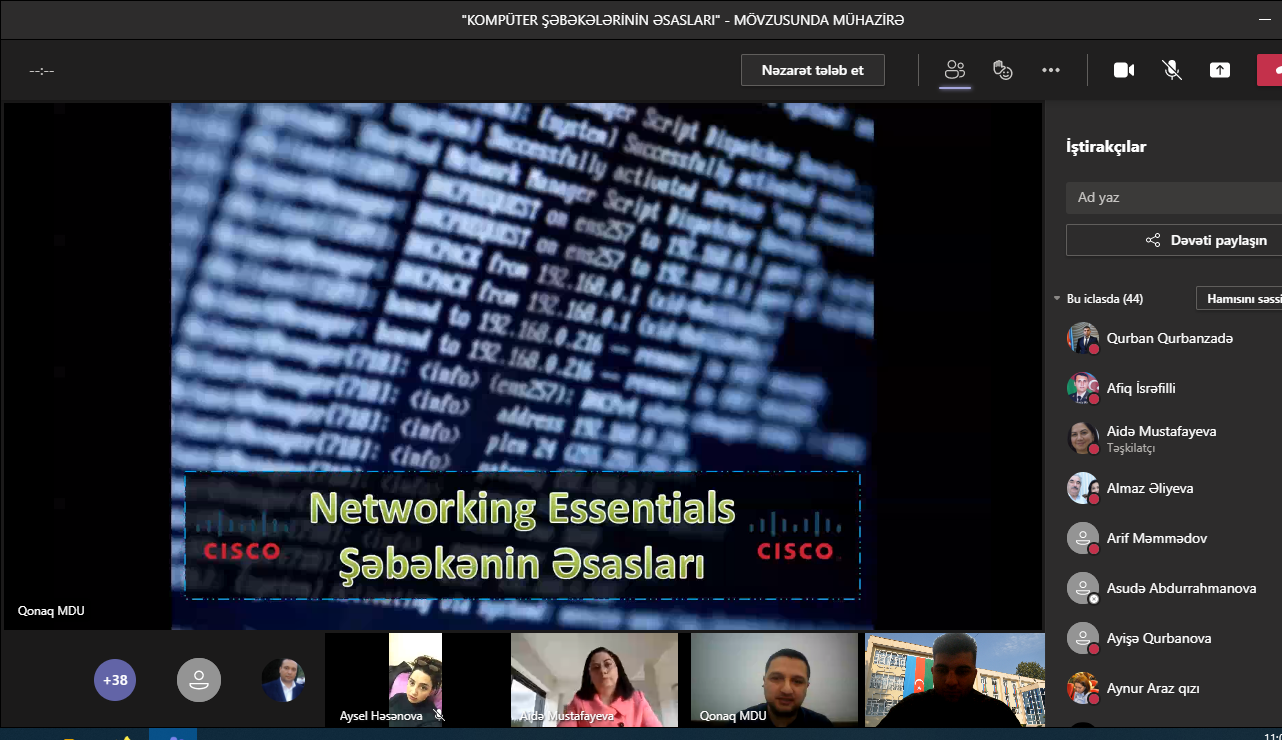The width and height of the screenshot is (1282, 740).
Task: Click Afiq İsrəfilli's avatar photo
Action: 1082,388
